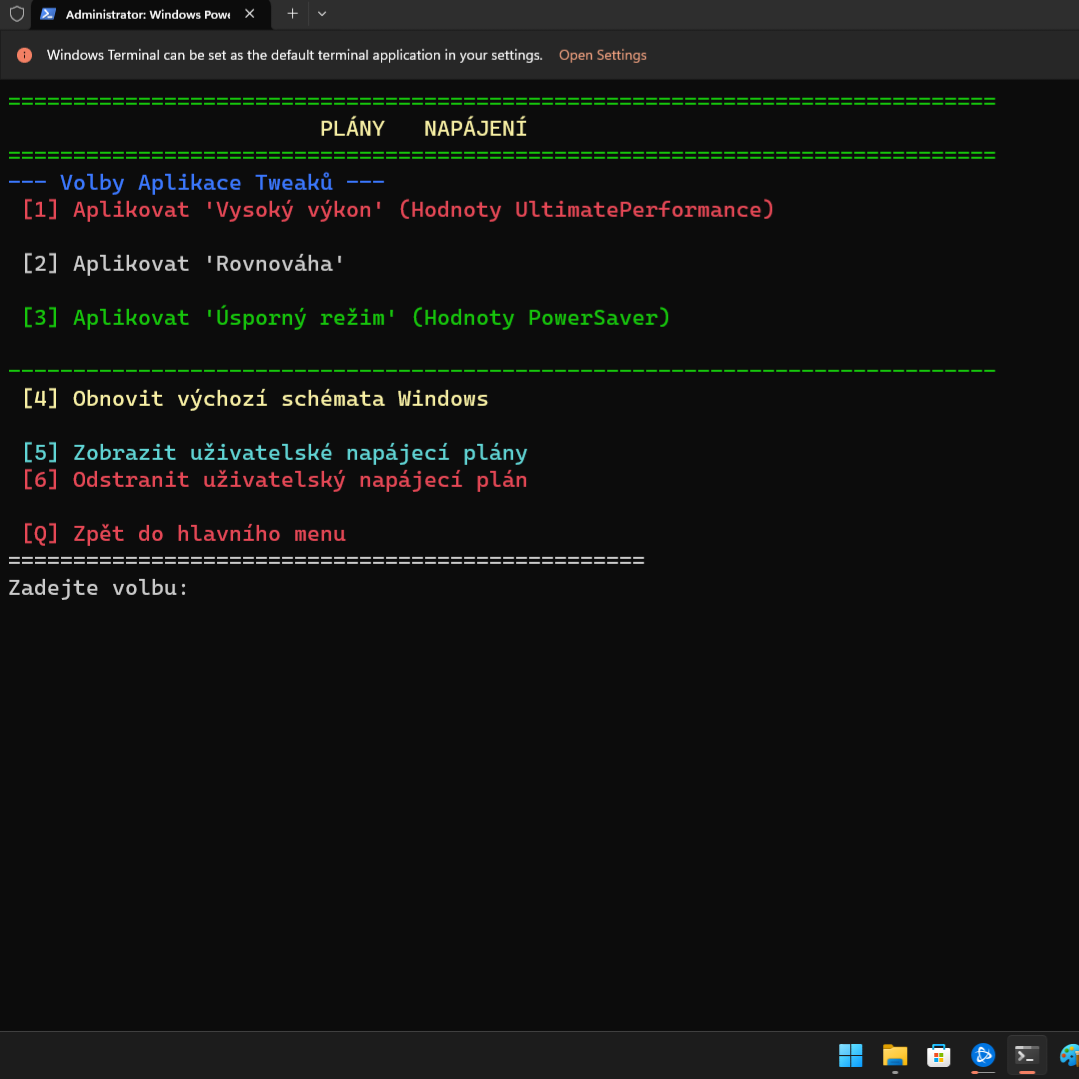Launch File Explorer from the taskbar

[894, 1055]
